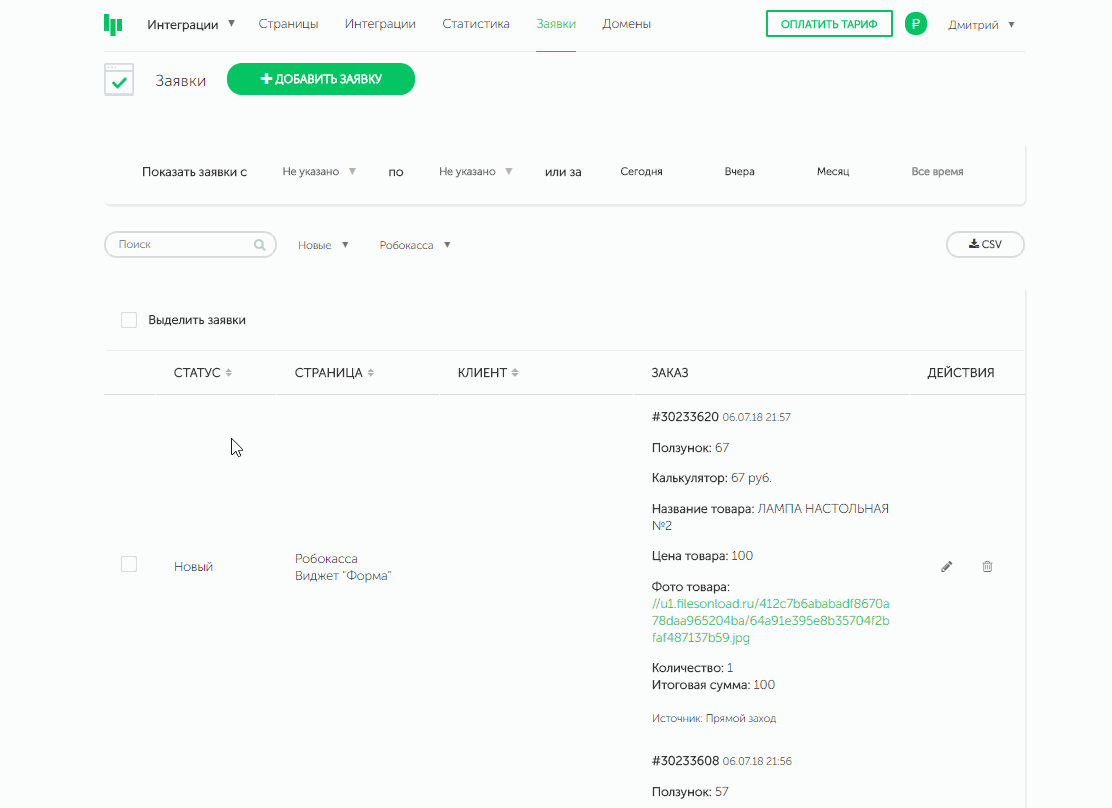1112x808 pixels.
Task: Switch to the Статистика tab
Action: (475, 24)
